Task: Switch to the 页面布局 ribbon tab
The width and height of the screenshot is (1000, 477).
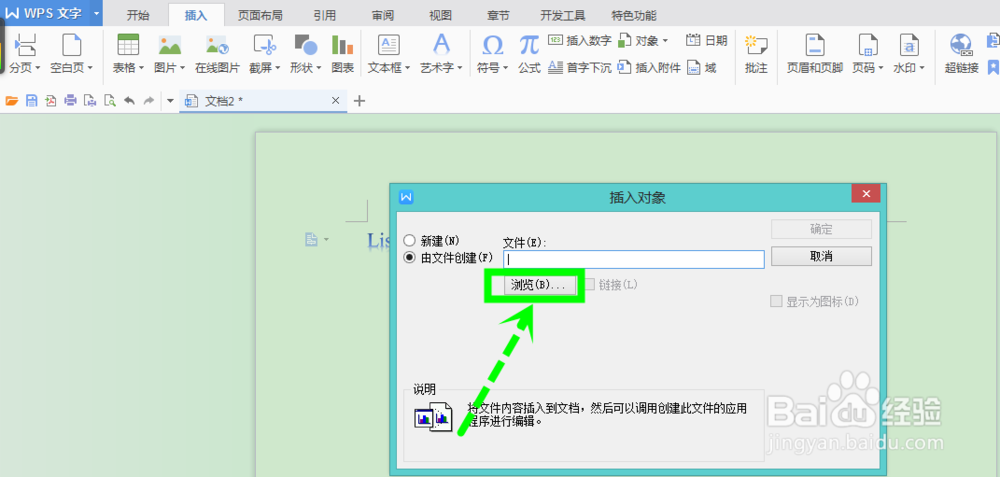Action: click(260, 15)
